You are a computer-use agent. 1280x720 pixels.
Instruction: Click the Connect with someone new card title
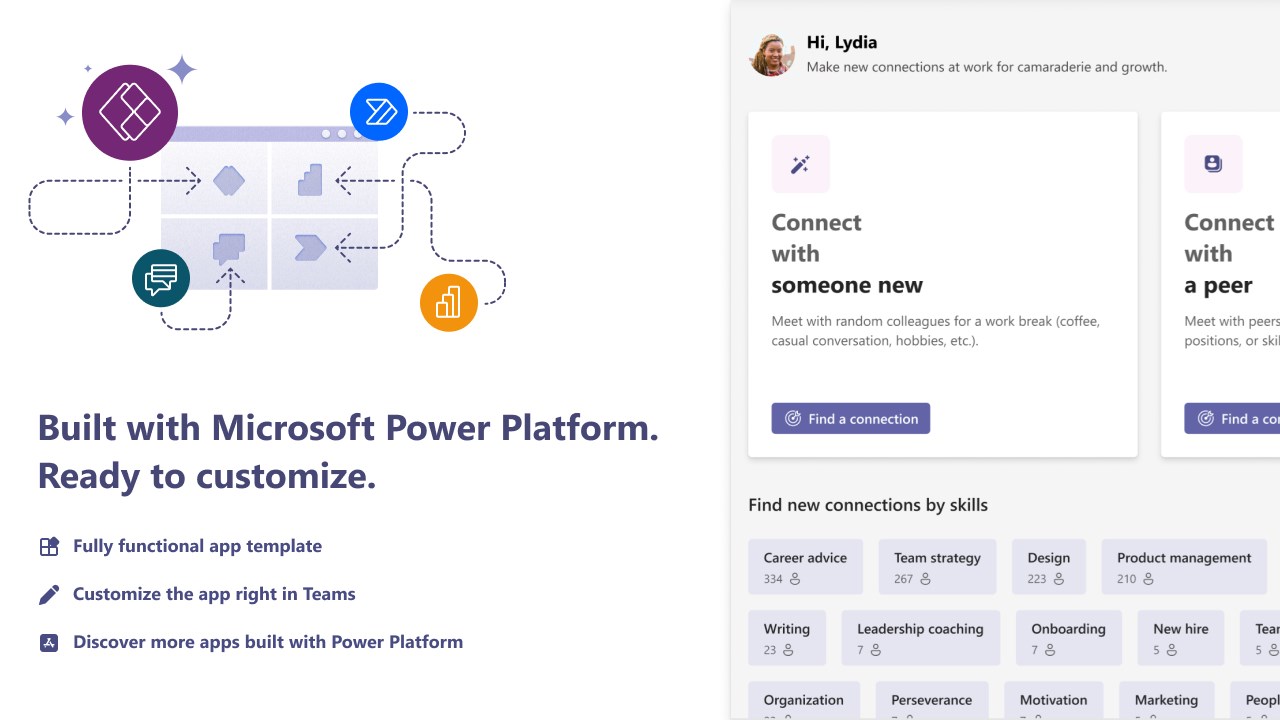point(847,254)
